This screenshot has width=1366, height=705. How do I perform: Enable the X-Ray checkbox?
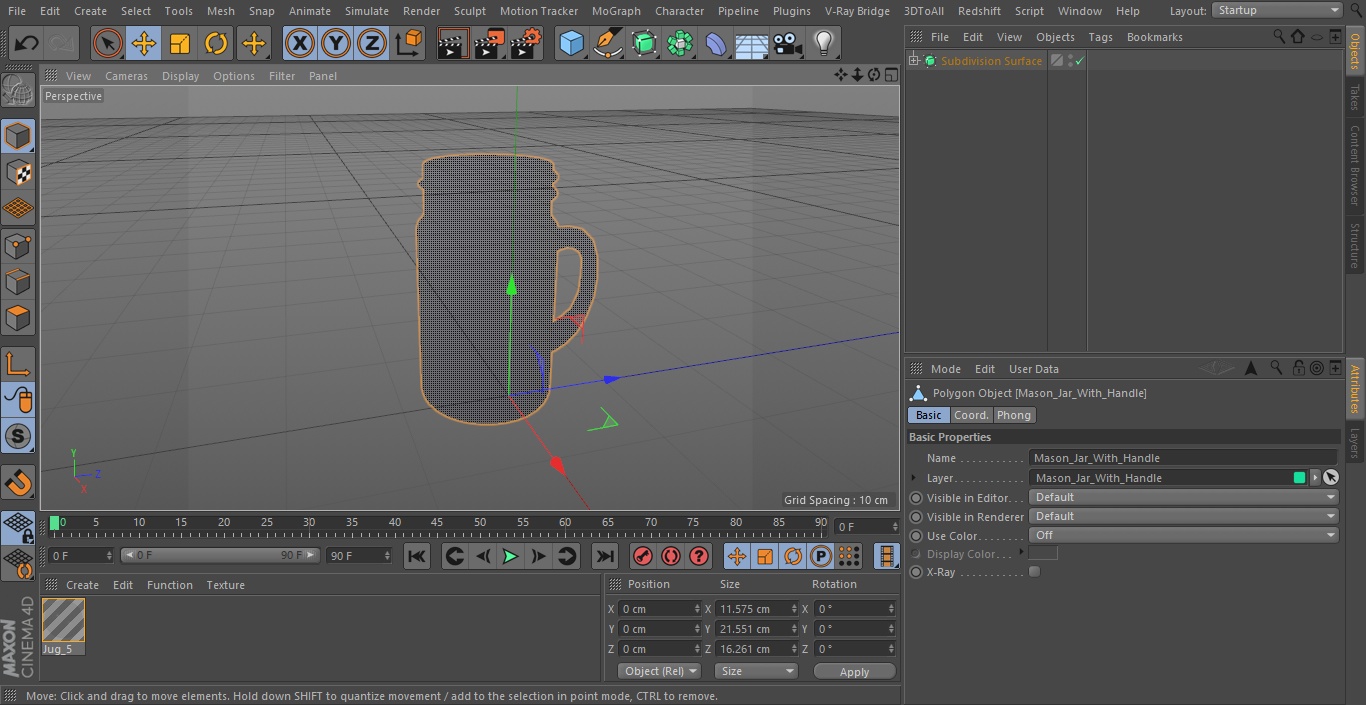point(1034,572)
